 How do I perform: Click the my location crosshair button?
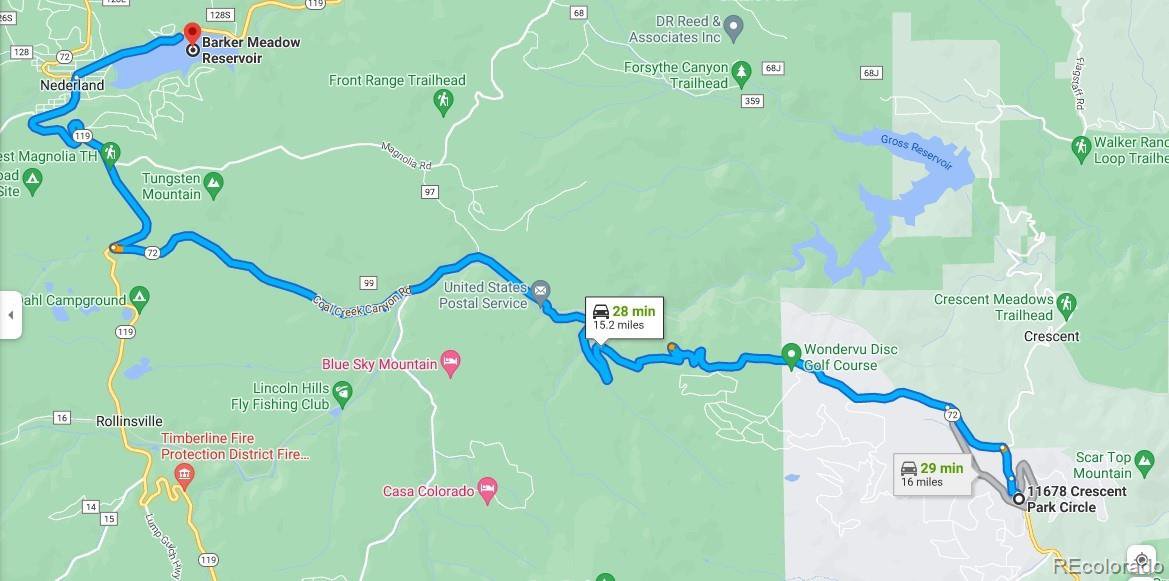coord(1141,561)
